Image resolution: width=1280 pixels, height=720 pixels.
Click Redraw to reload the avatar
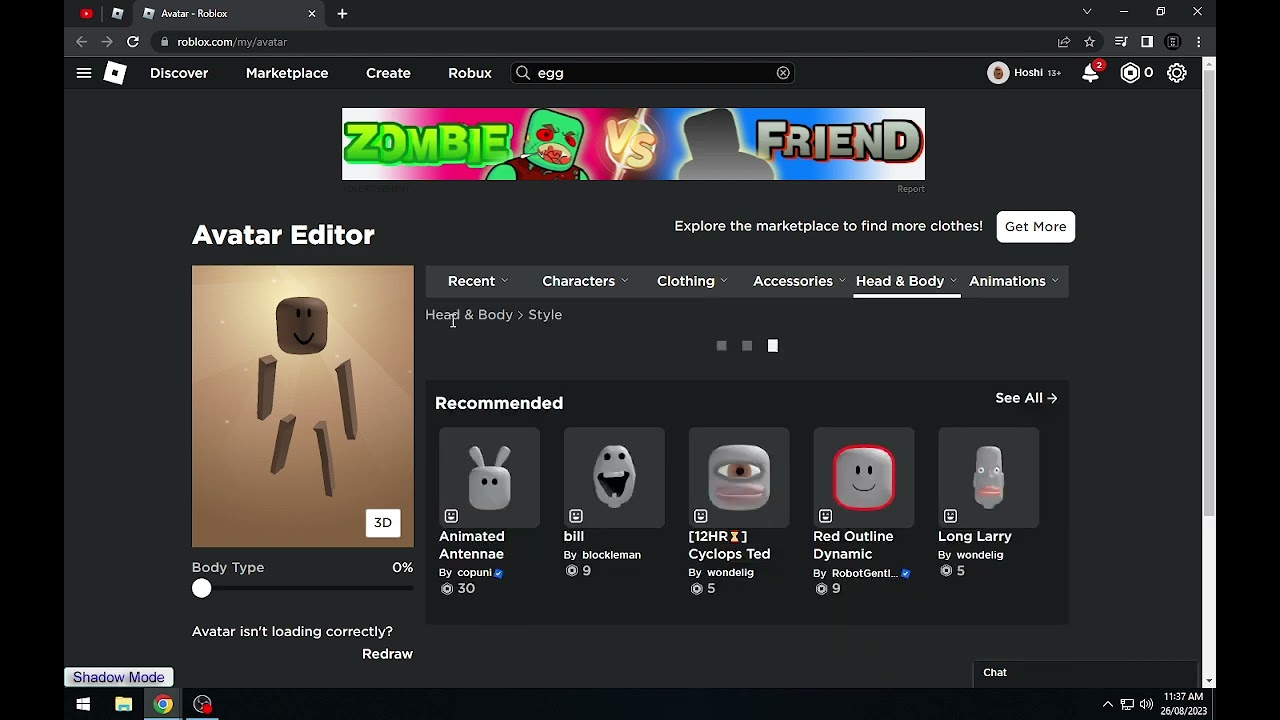pos(387,654)
